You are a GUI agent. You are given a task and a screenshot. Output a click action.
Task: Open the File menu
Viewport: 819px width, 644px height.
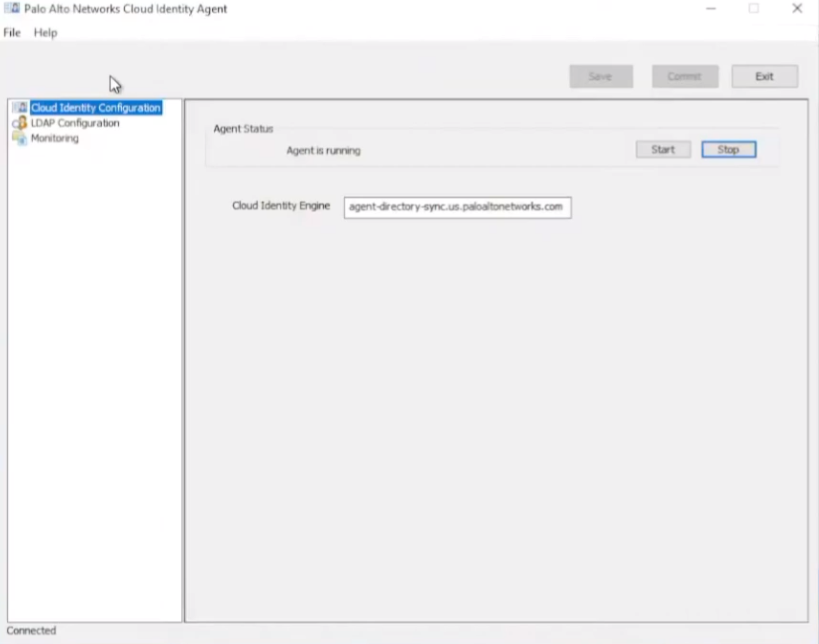point(12,32)
